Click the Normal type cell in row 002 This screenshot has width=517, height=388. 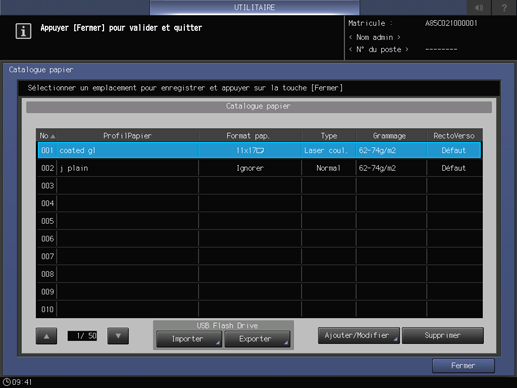[x=329, y=168]
